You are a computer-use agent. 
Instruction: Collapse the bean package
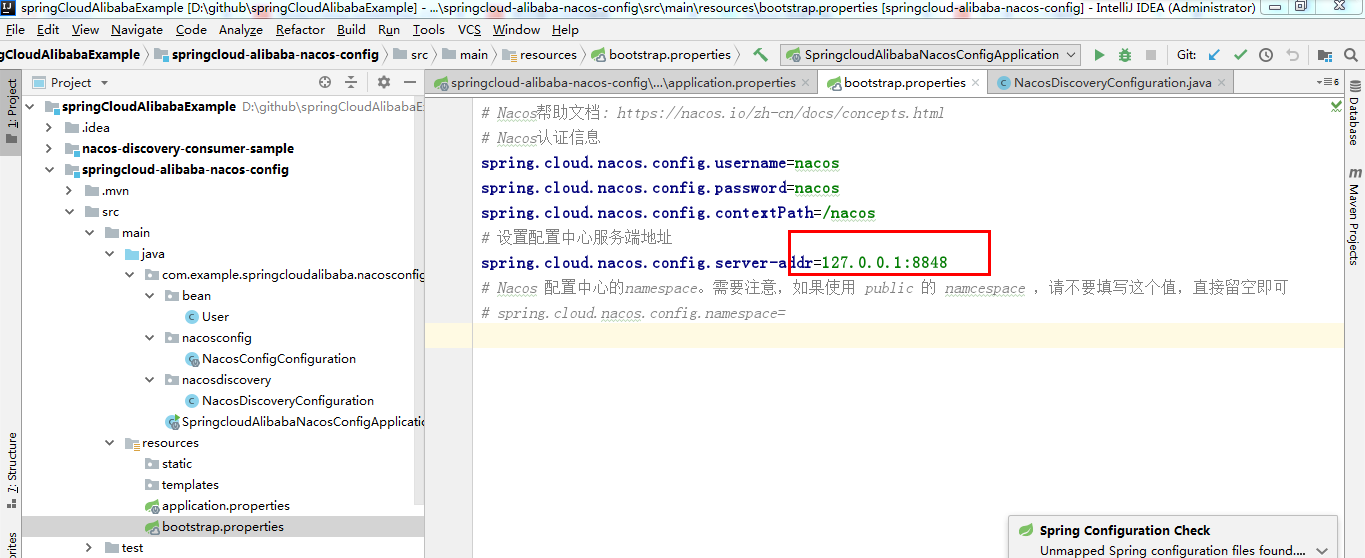pos(149,295)
